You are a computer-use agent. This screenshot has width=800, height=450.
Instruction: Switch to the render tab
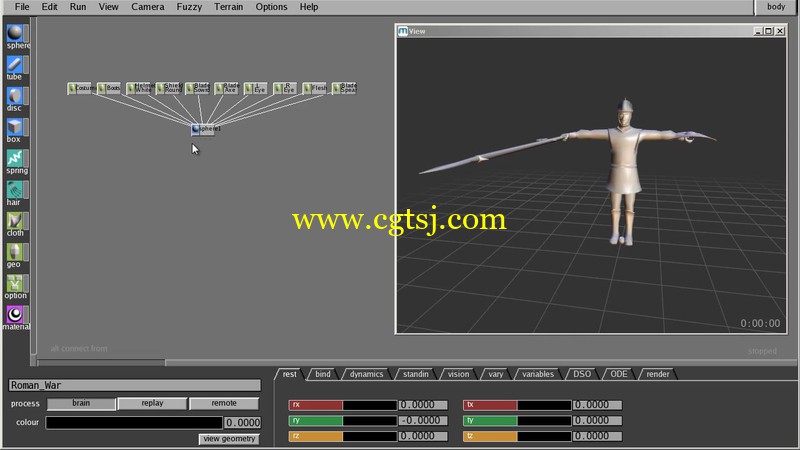pos(658,374)
